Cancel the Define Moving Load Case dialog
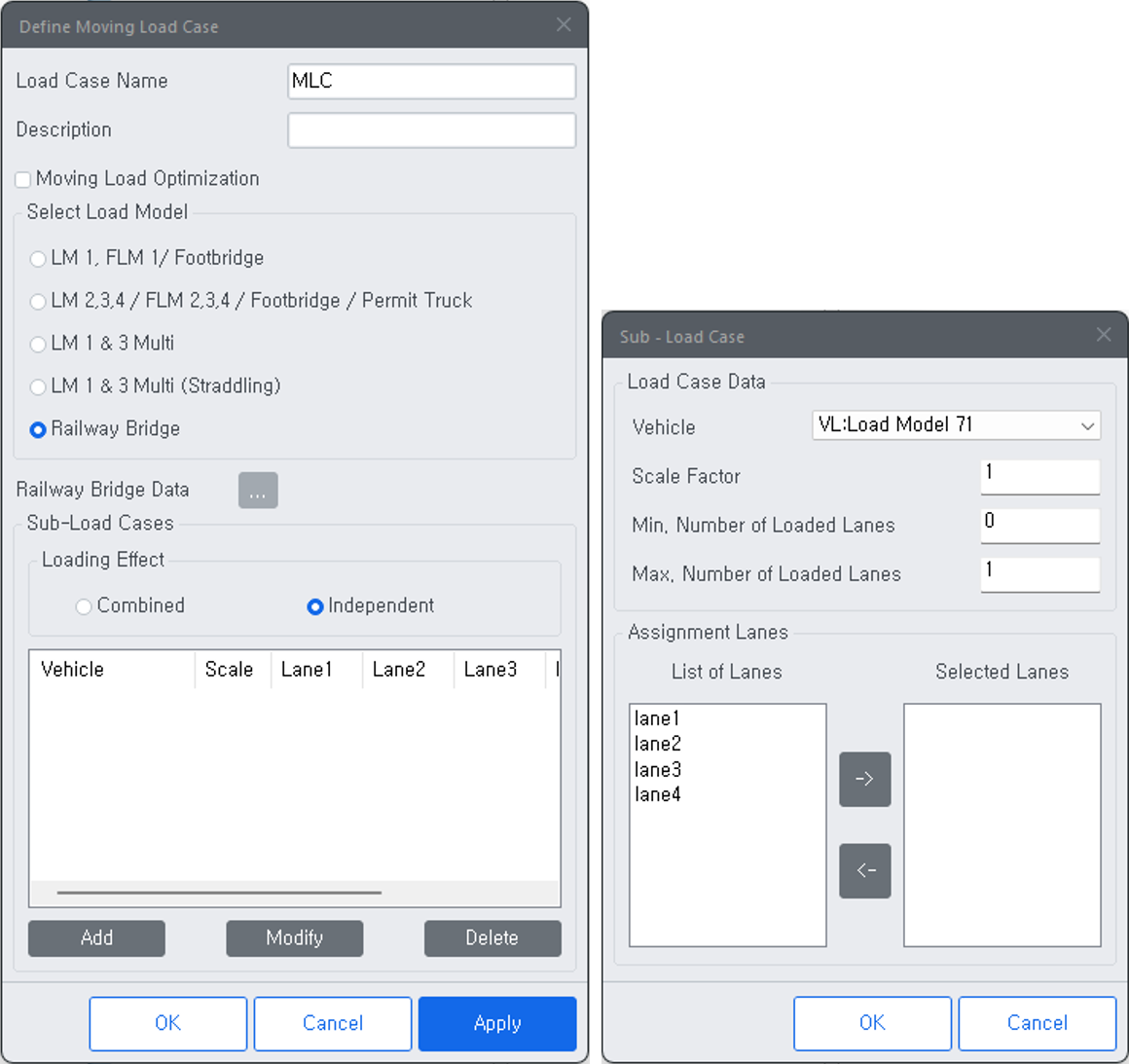This screenshot has width=1129, height=1064. [333, 1023]
